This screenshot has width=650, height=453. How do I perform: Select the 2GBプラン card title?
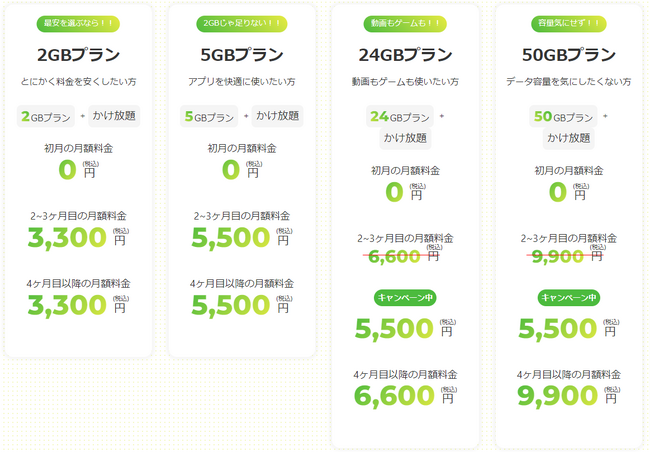coord(78,55)
